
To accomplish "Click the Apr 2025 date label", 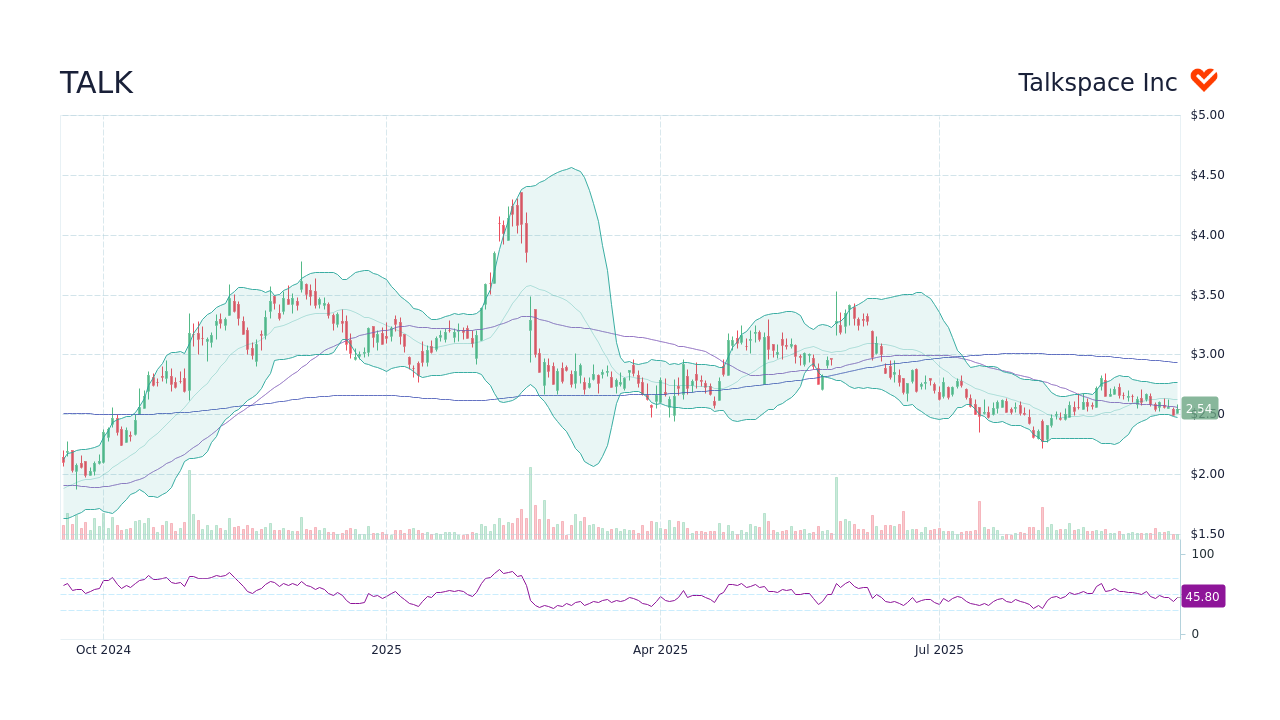I will 659,649.
